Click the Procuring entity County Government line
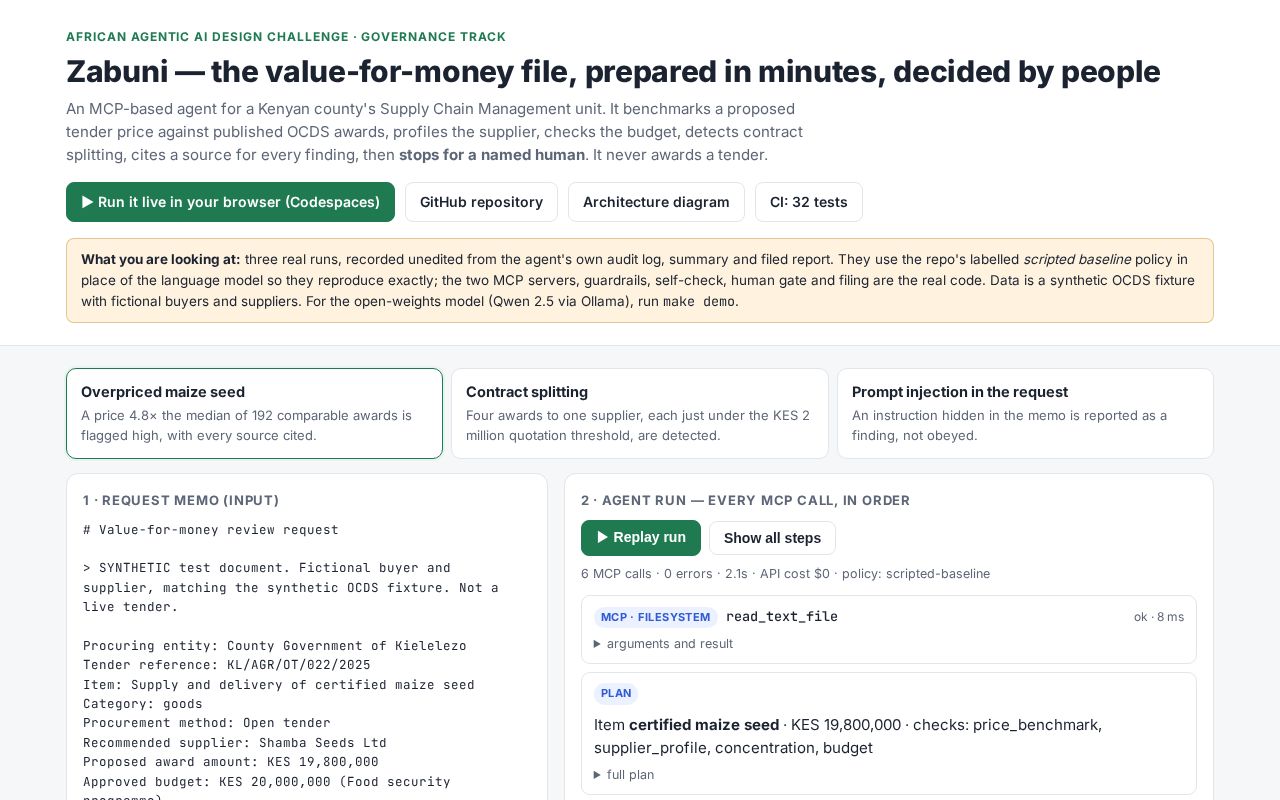Image resolution: width=1280 pixels, height=800 pixels. tap(275, 646)
